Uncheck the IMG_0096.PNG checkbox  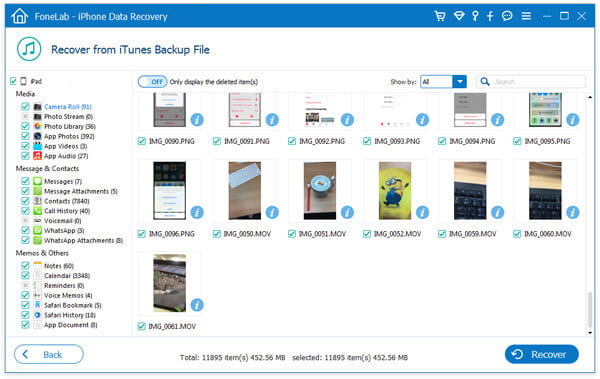click(x=142, y=234)
